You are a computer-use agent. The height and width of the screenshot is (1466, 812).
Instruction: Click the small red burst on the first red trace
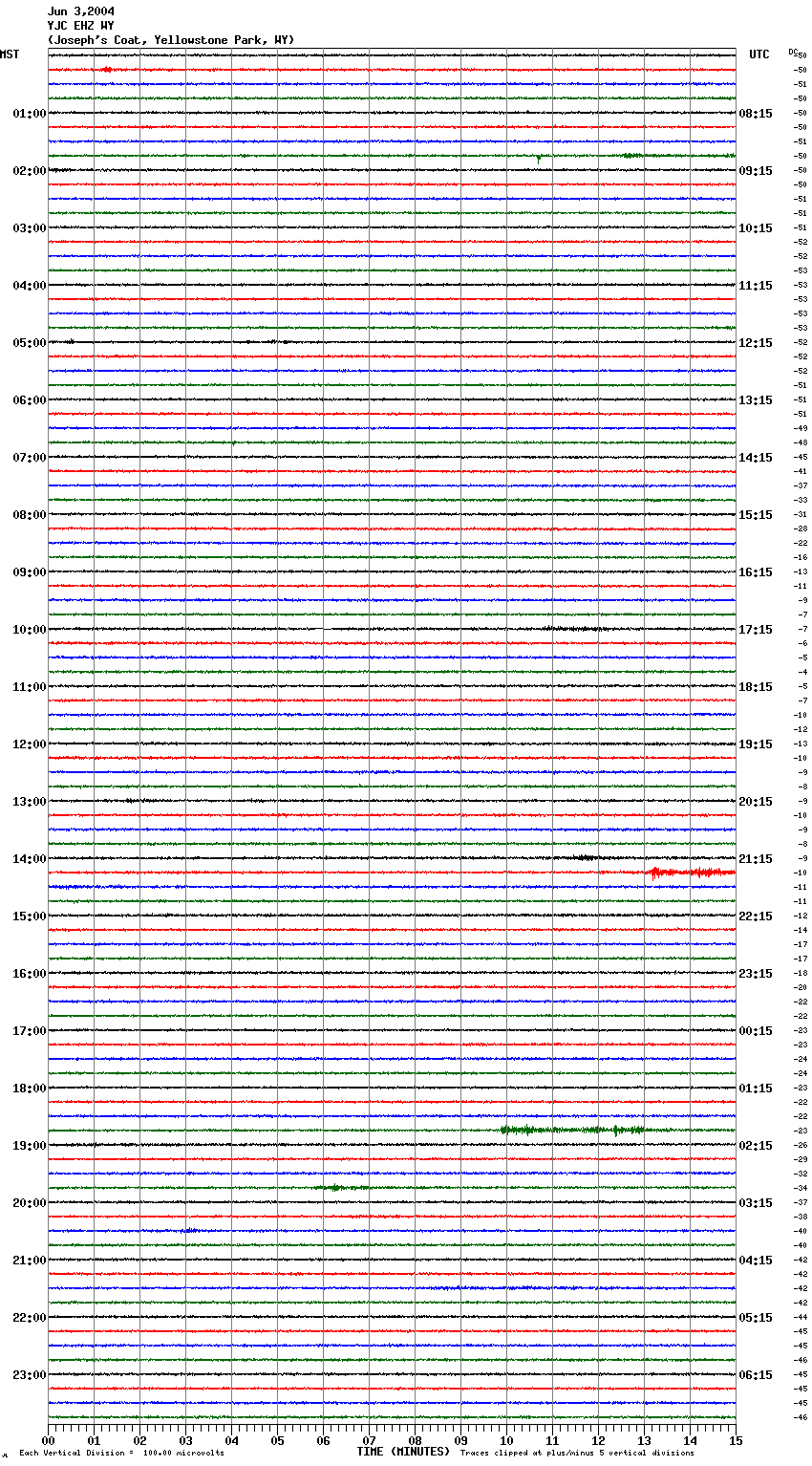[x=106, y=70]
